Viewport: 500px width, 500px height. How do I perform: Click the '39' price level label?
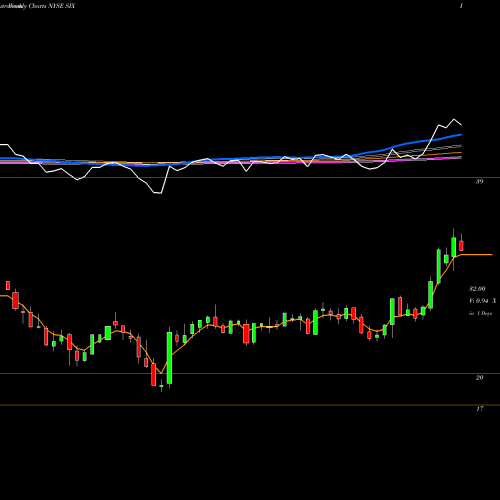[479, 182]
